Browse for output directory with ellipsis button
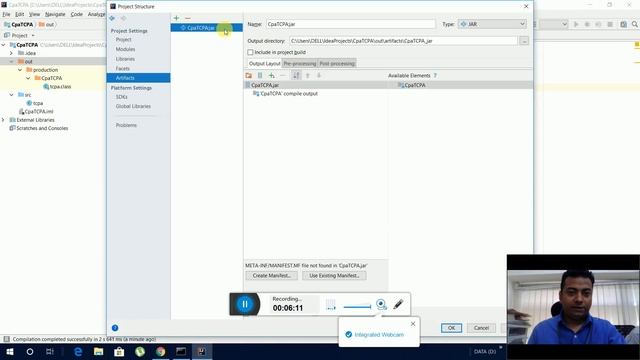Image resolution: width=640 pixels, height=360 pixels. (x=524, y=41)
